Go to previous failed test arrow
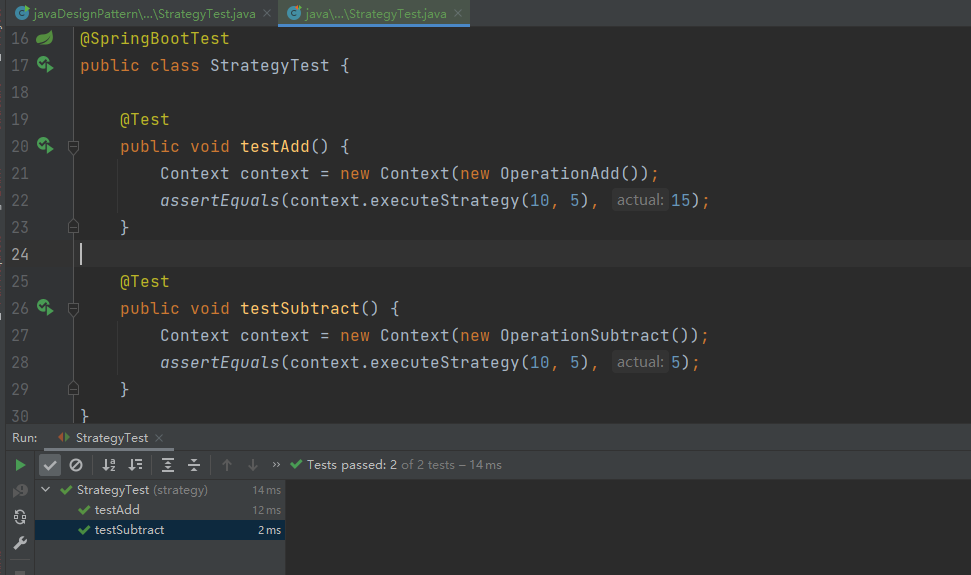The image size is (971, 575). point(227,465)
